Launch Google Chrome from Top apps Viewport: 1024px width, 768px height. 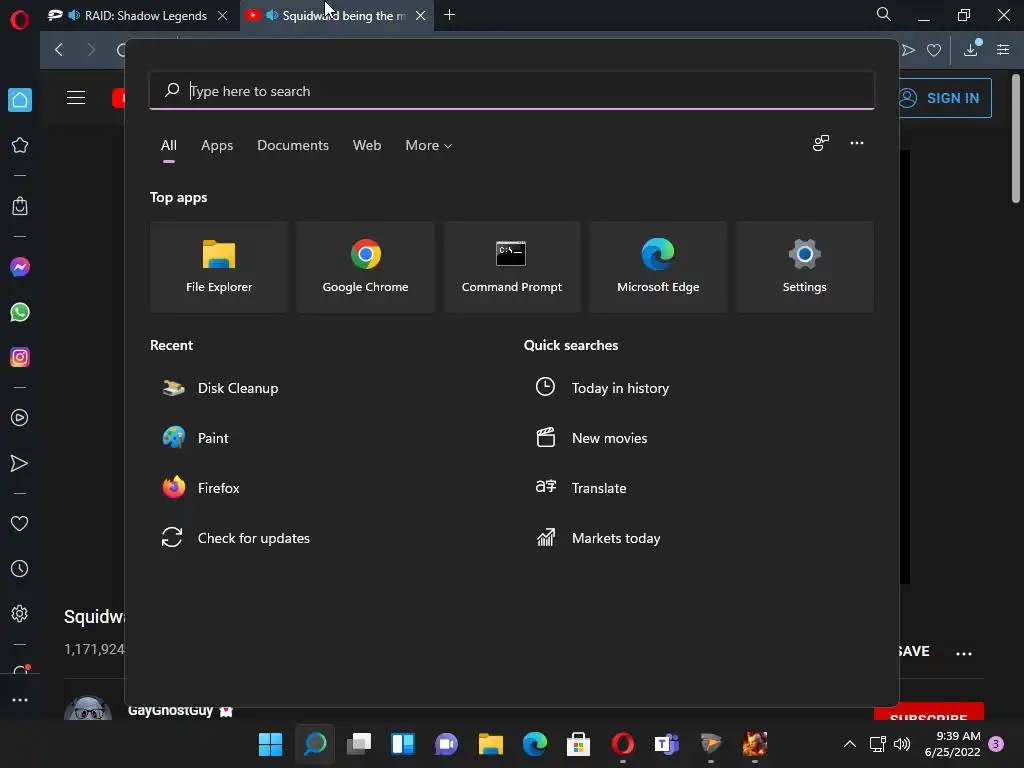[365, 266]
